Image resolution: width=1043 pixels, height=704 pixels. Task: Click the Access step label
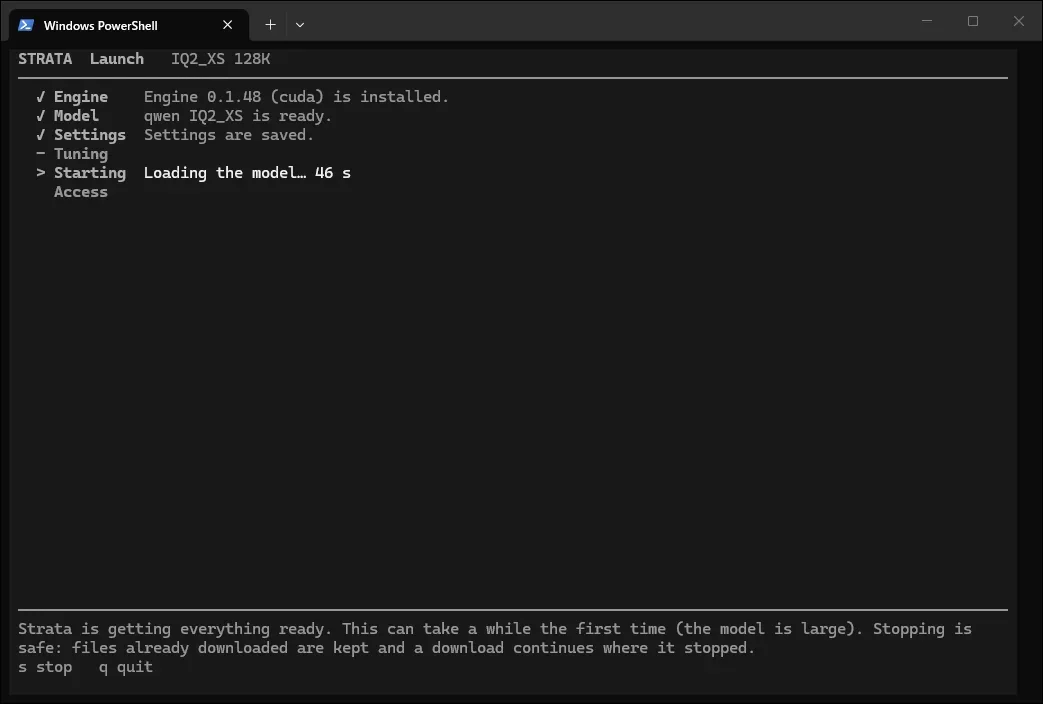coord(80,192)
